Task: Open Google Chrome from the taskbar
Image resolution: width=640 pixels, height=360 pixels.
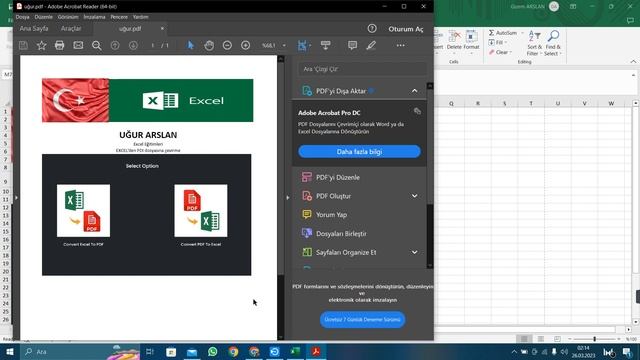Action: point(233,351)
